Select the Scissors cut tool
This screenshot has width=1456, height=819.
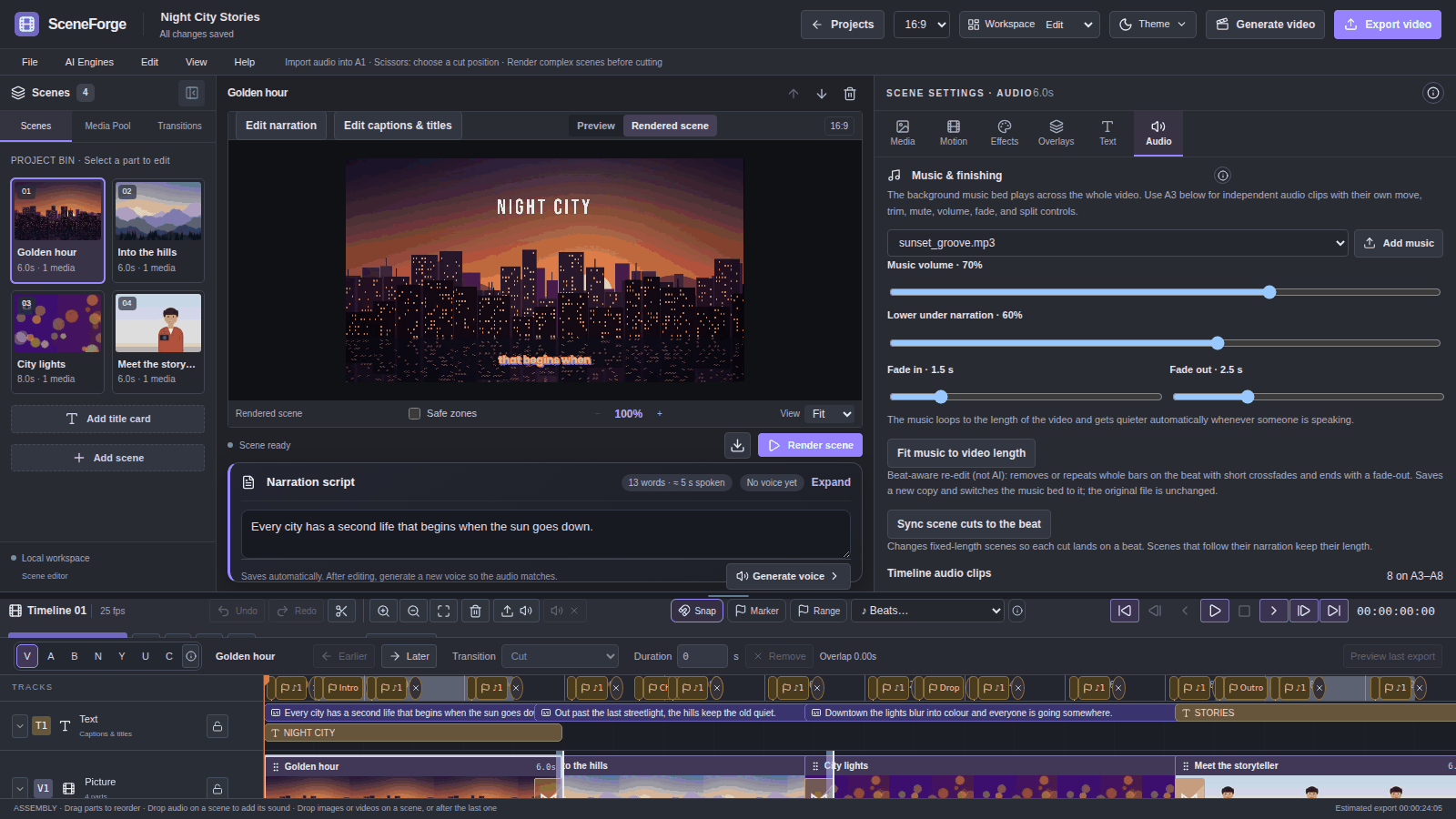coord(341,611)
